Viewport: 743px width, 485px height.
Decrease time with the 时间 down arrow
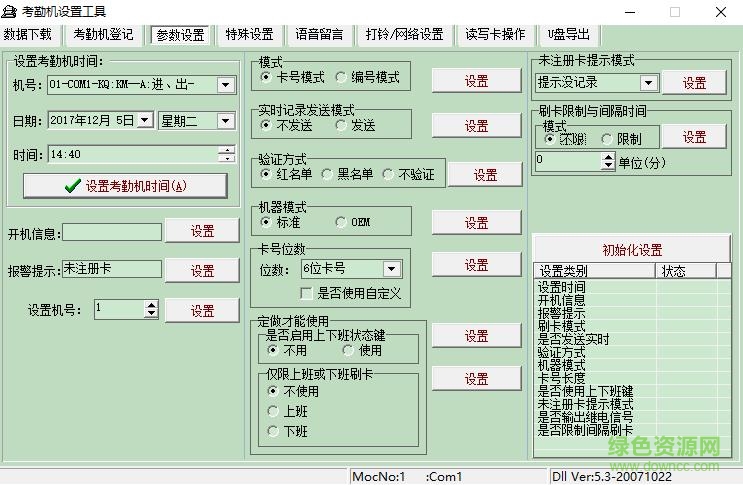[227, 159]
